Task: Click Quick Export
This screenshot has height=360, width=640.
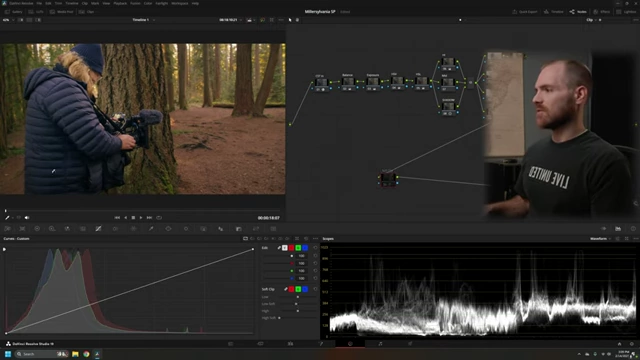Action: click(x=525, y=12)
